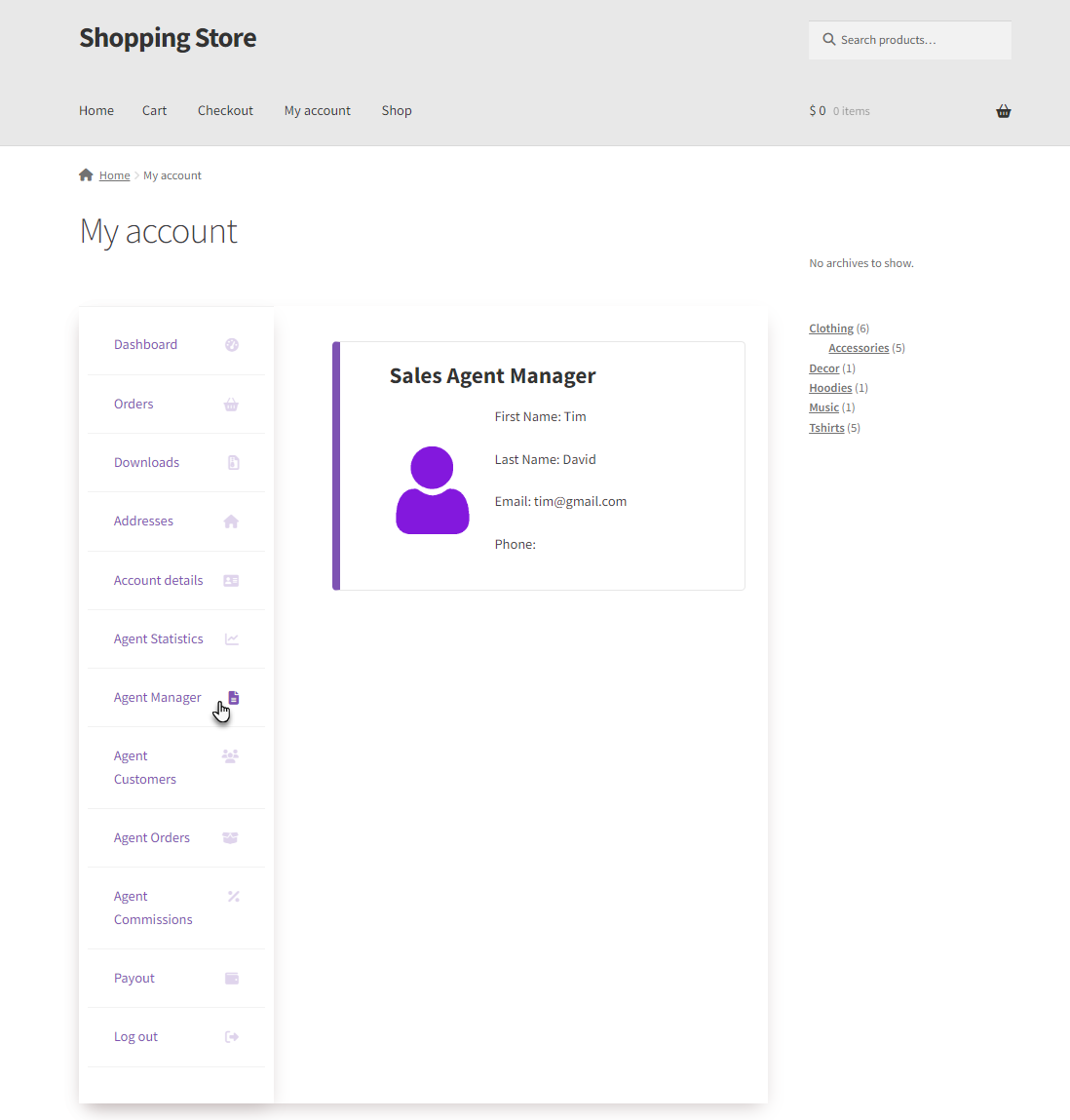Open the Decor category link
The image size is (1070, 1120).
click(824, 367)
